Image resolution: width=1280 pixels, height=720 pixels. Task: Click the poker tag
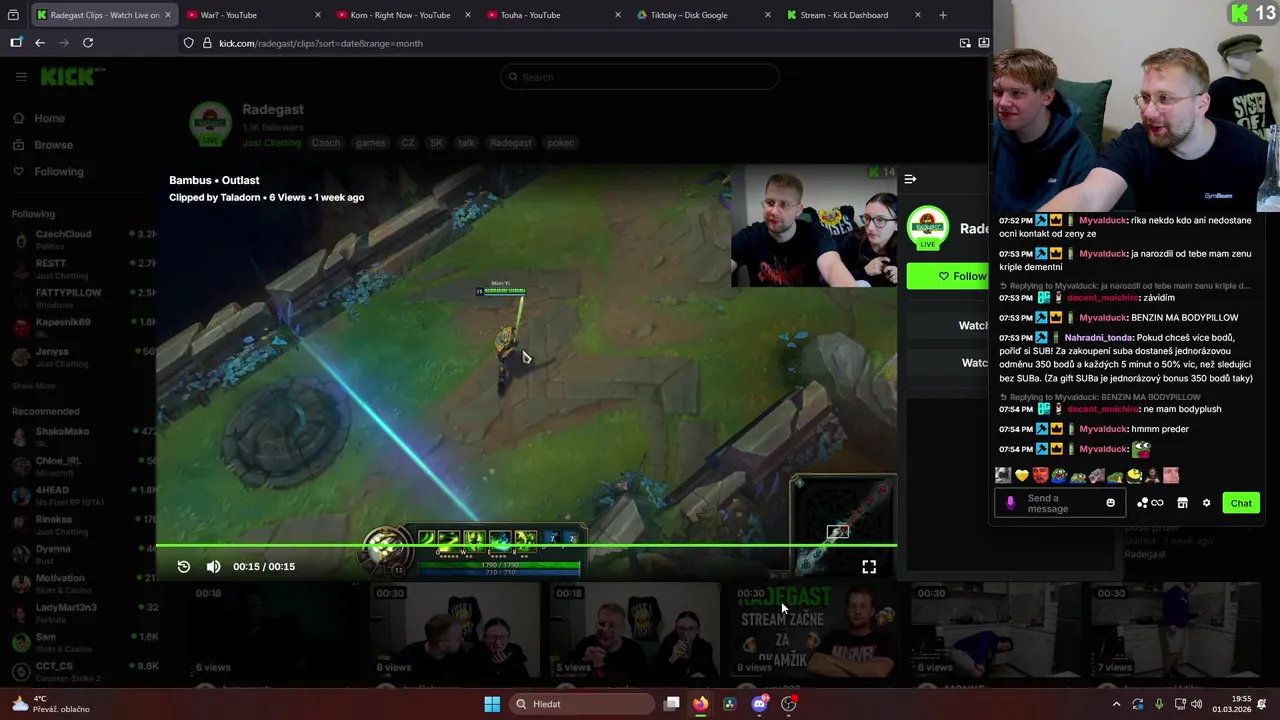[561, 143]
